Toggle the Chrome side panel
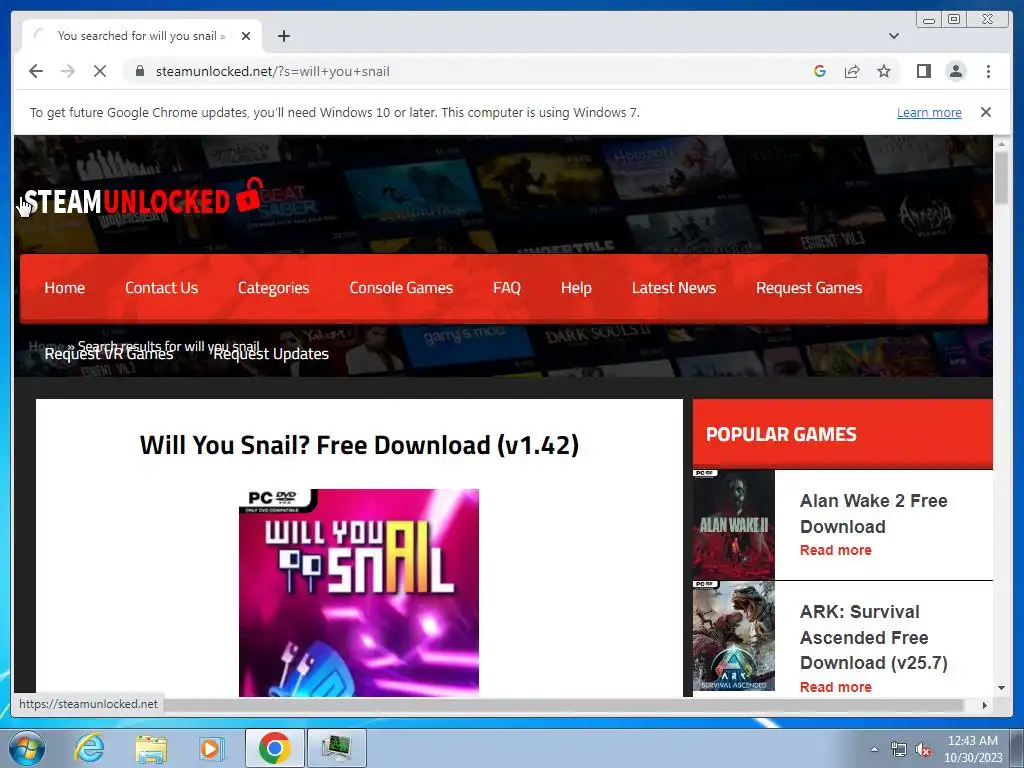The image size is (1024, 768). tap(923, 71)
